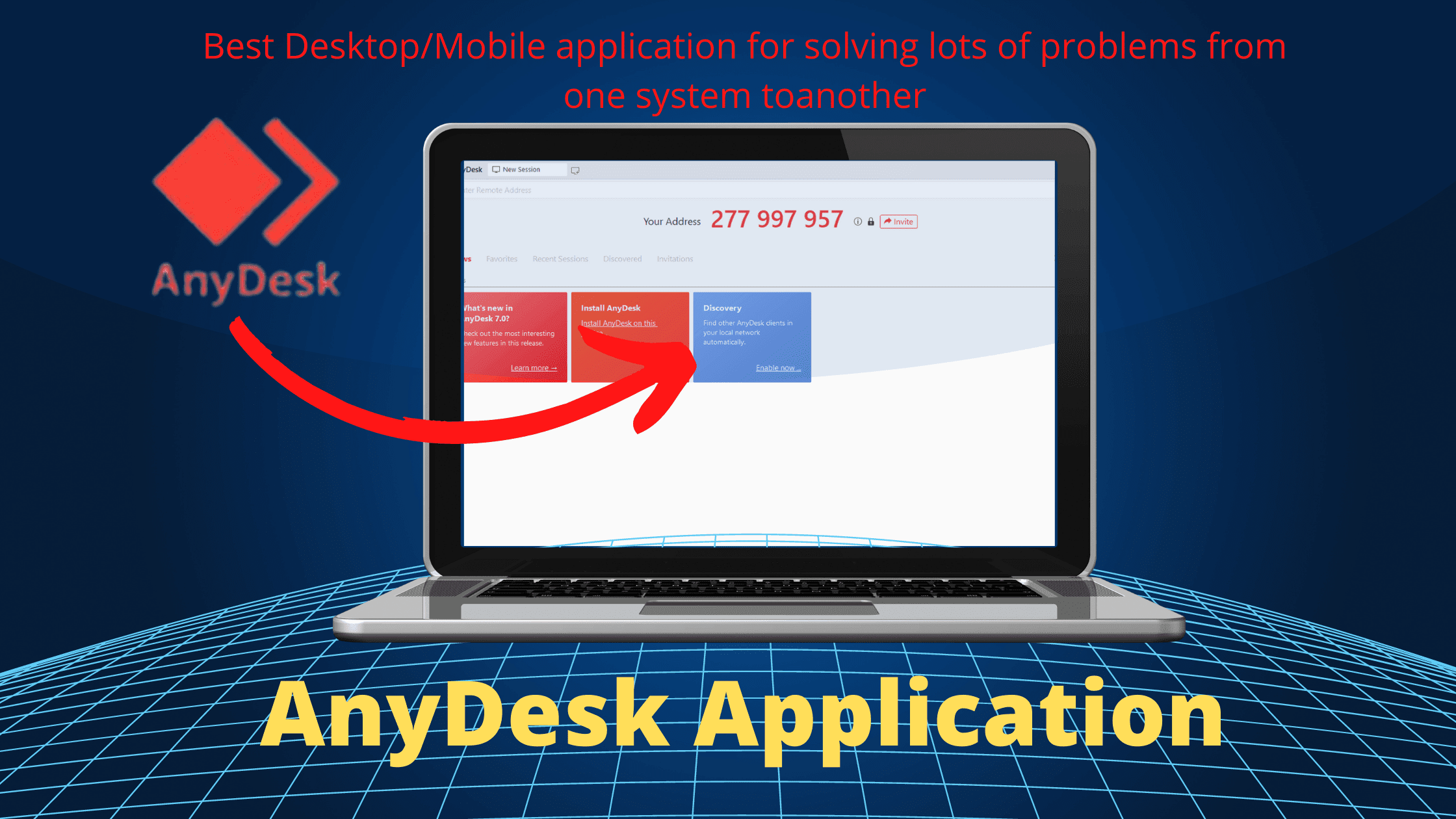Click the lock icon next to address
The height and width of the screenshot is (819, 1456).
click(870, 221)
